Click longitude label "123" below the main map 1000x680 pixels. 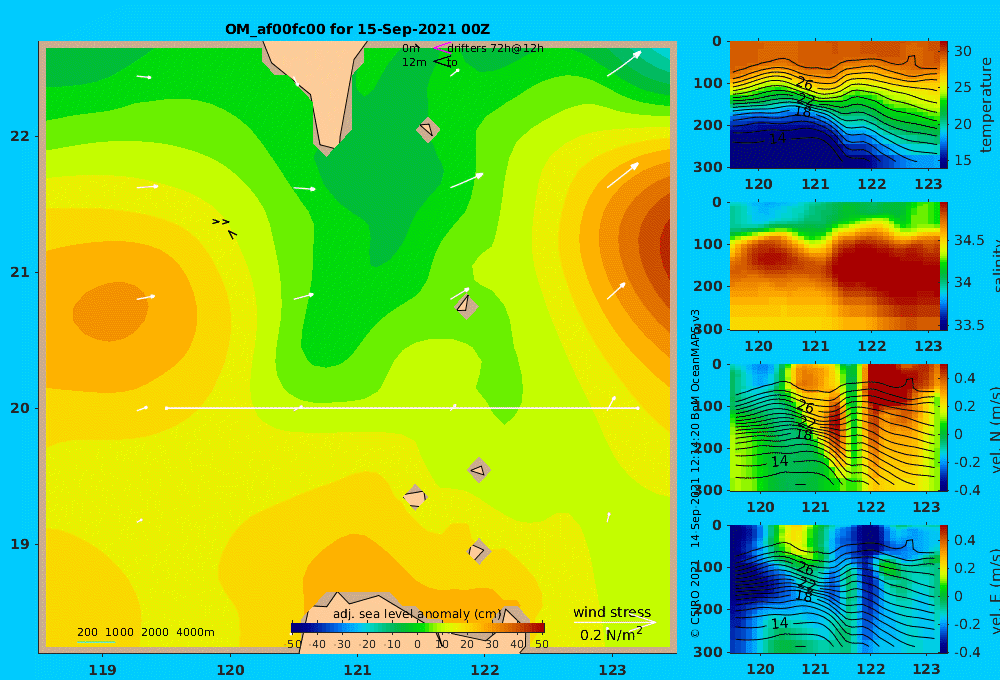pos(612,670)
